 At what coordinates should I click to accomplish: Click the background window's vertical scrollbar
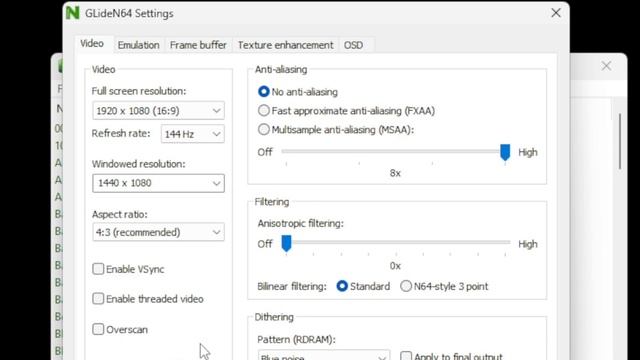[x=620, y=141]
